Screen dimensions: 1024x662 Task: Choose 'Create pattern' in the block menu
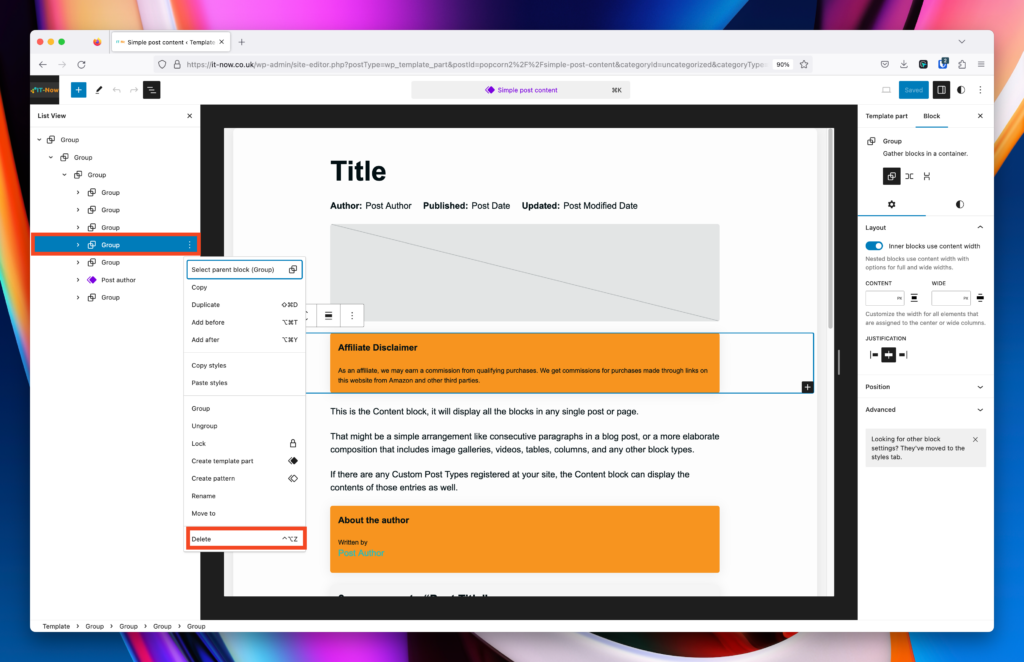[244, 479]
